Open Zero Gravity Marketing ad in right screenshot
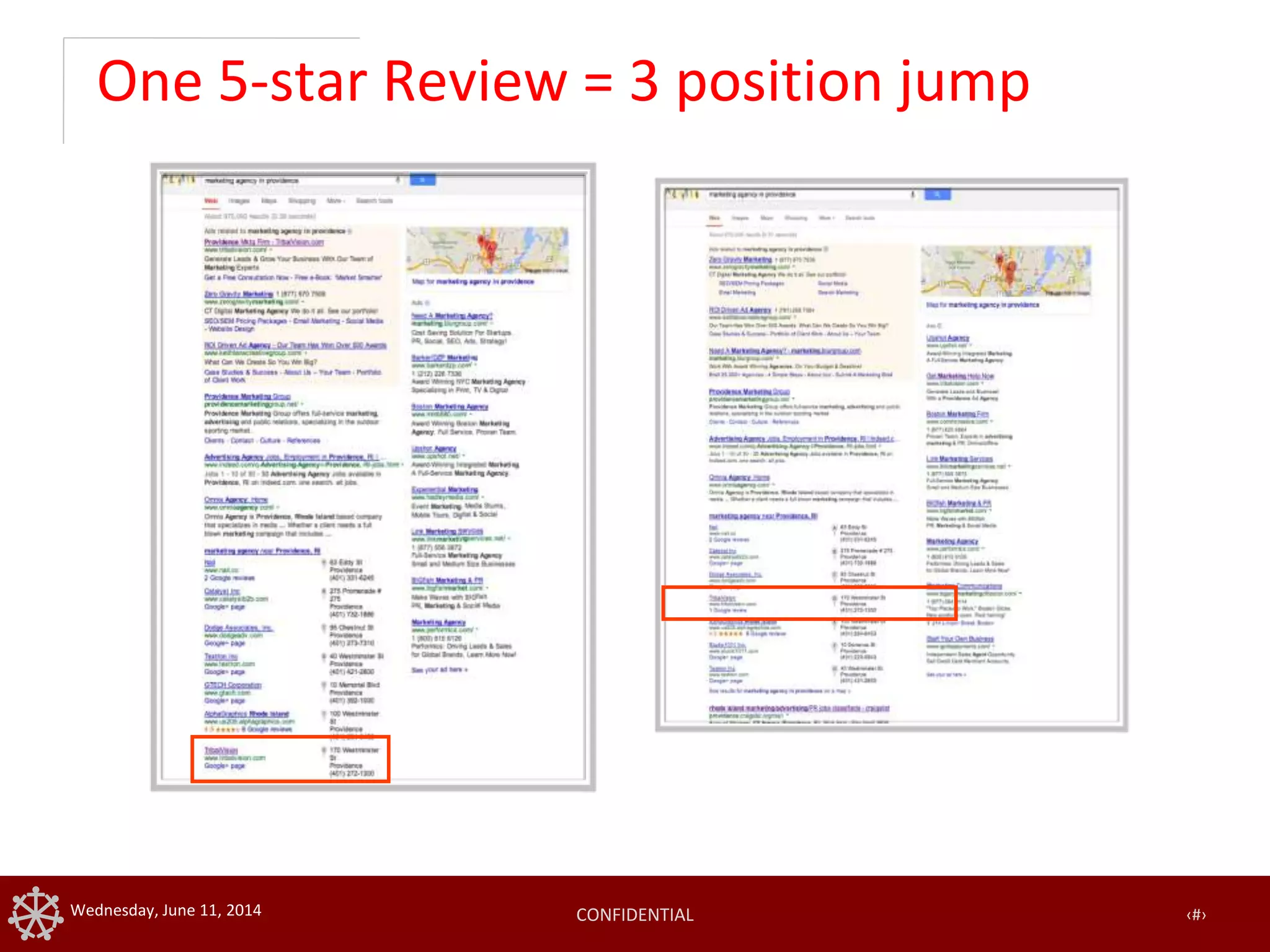This screenshot has width=1270, height=952. [x=740, y=260]
